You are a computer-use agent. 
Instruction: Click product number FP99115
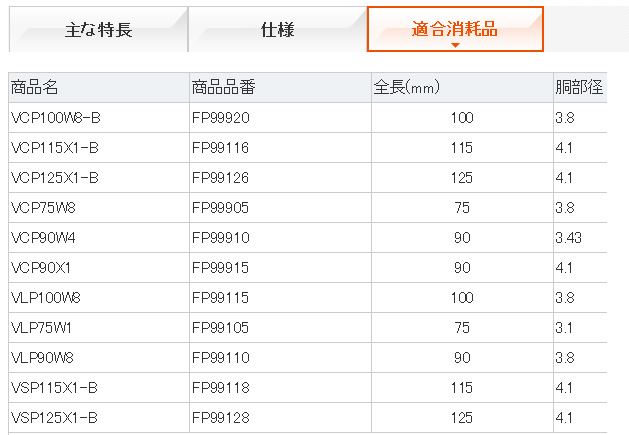[x=220, y=298]
